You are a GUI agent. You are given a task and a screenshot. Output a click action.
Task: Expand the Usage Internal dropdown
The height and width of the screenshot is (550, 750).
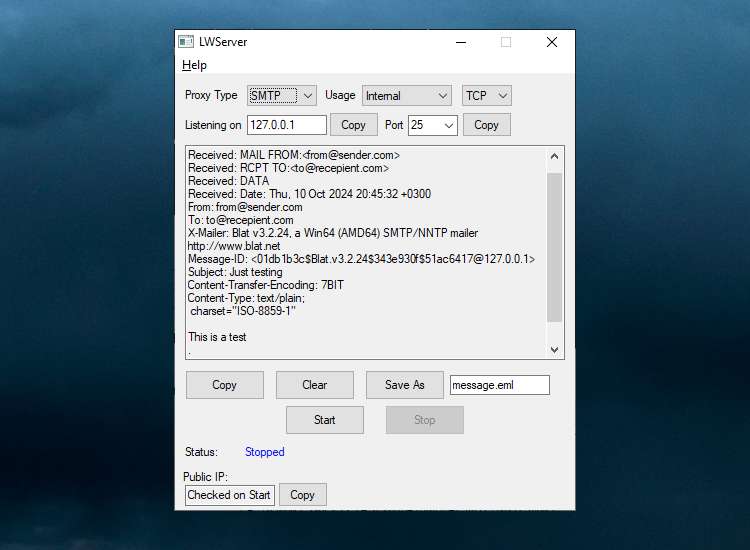point(407,96)
